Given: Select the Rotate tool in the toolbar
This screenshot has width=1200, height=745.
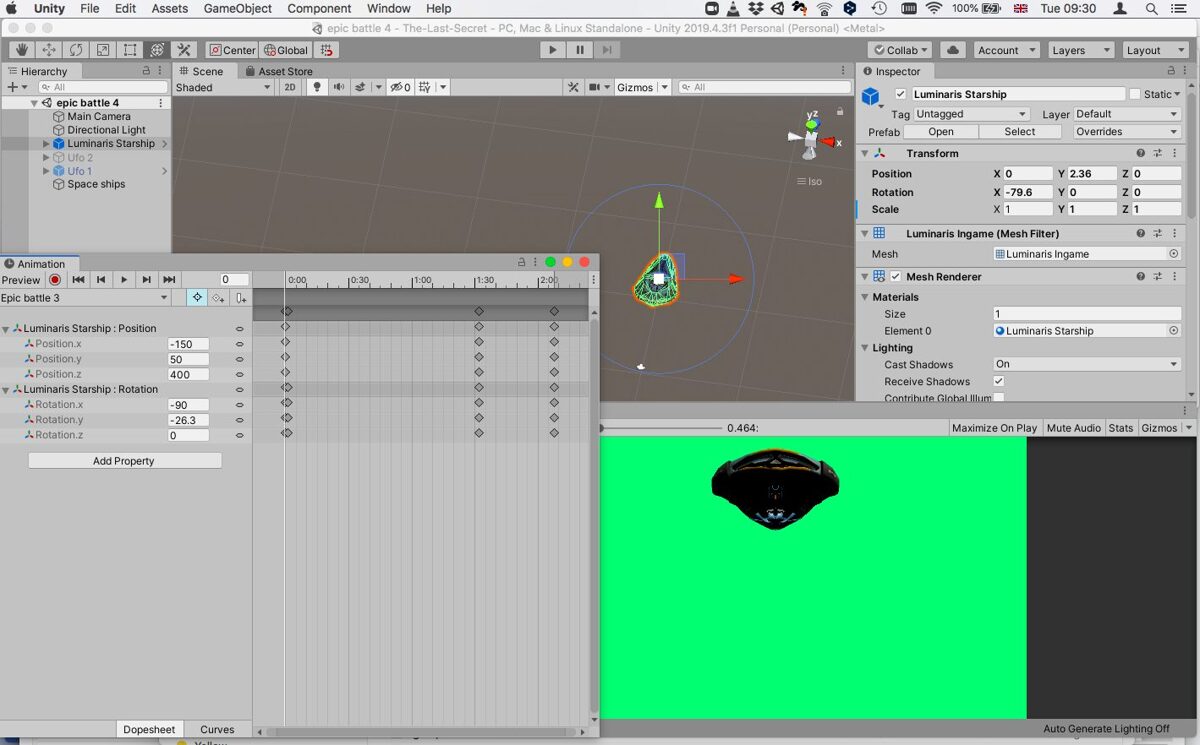Looking at the screenshot, I should (76, 50).
